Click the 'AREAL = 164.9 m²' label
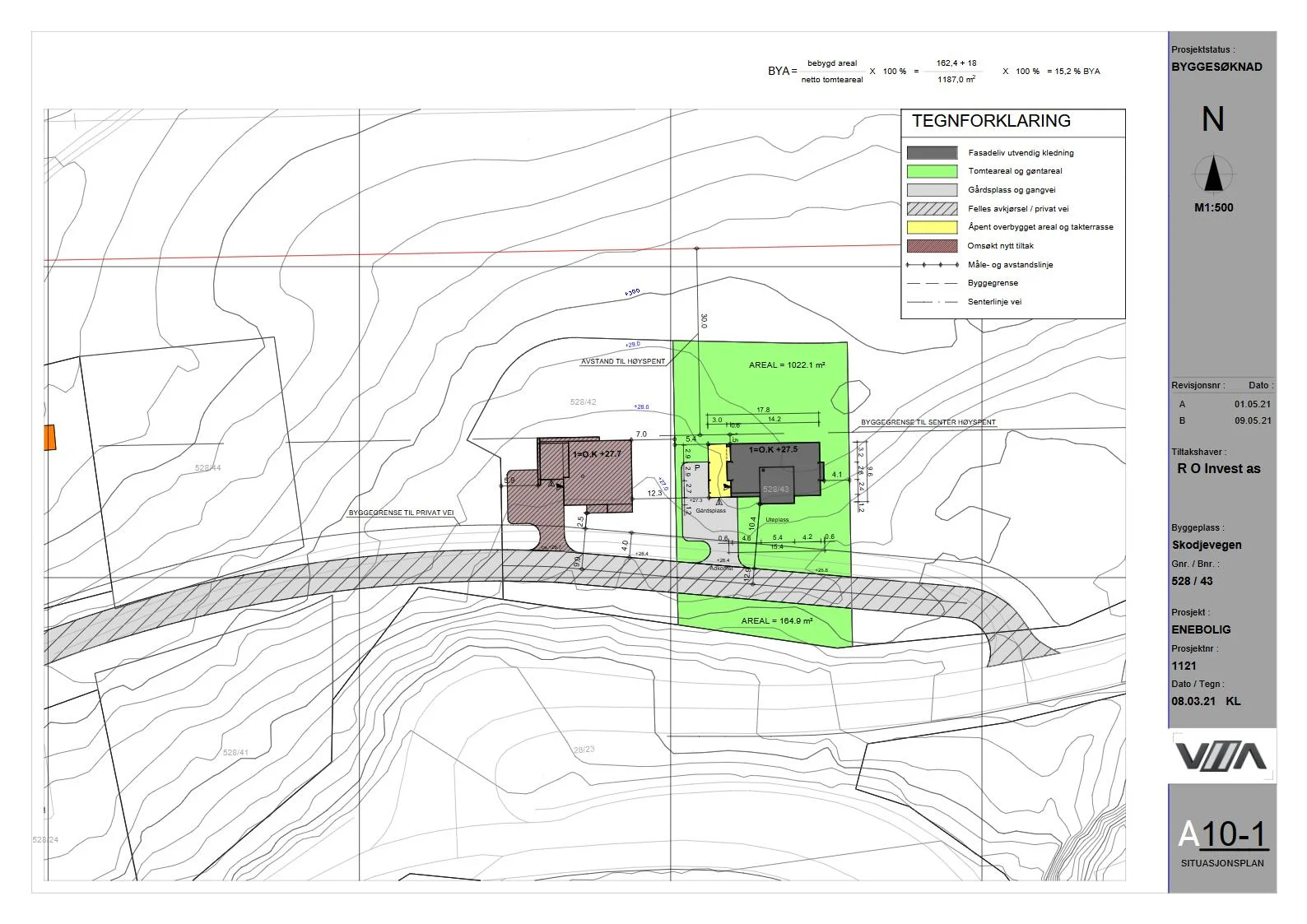Screen dimensions: 1307x924 click(x=776, y=620)
